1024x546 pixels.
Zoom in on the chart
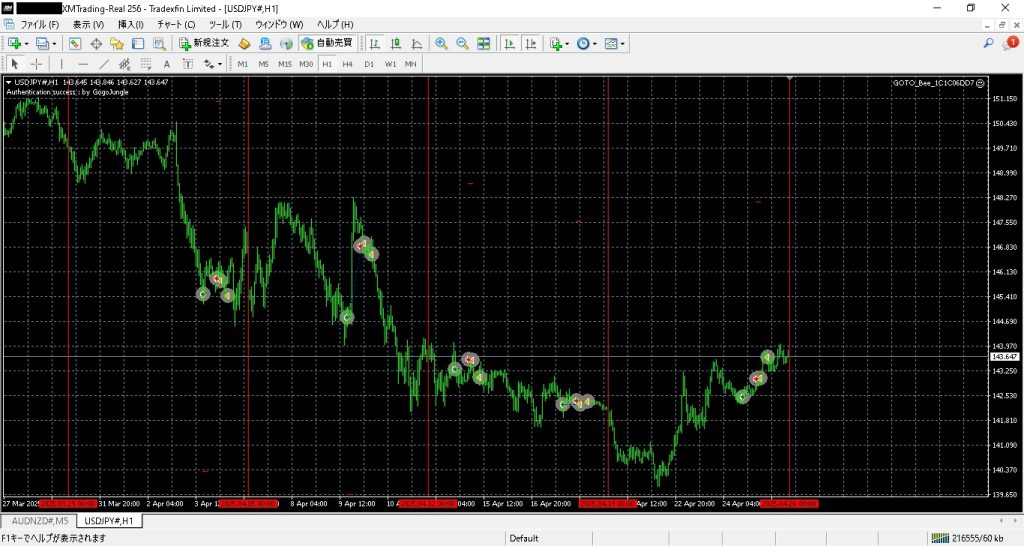tap(441, 43)
